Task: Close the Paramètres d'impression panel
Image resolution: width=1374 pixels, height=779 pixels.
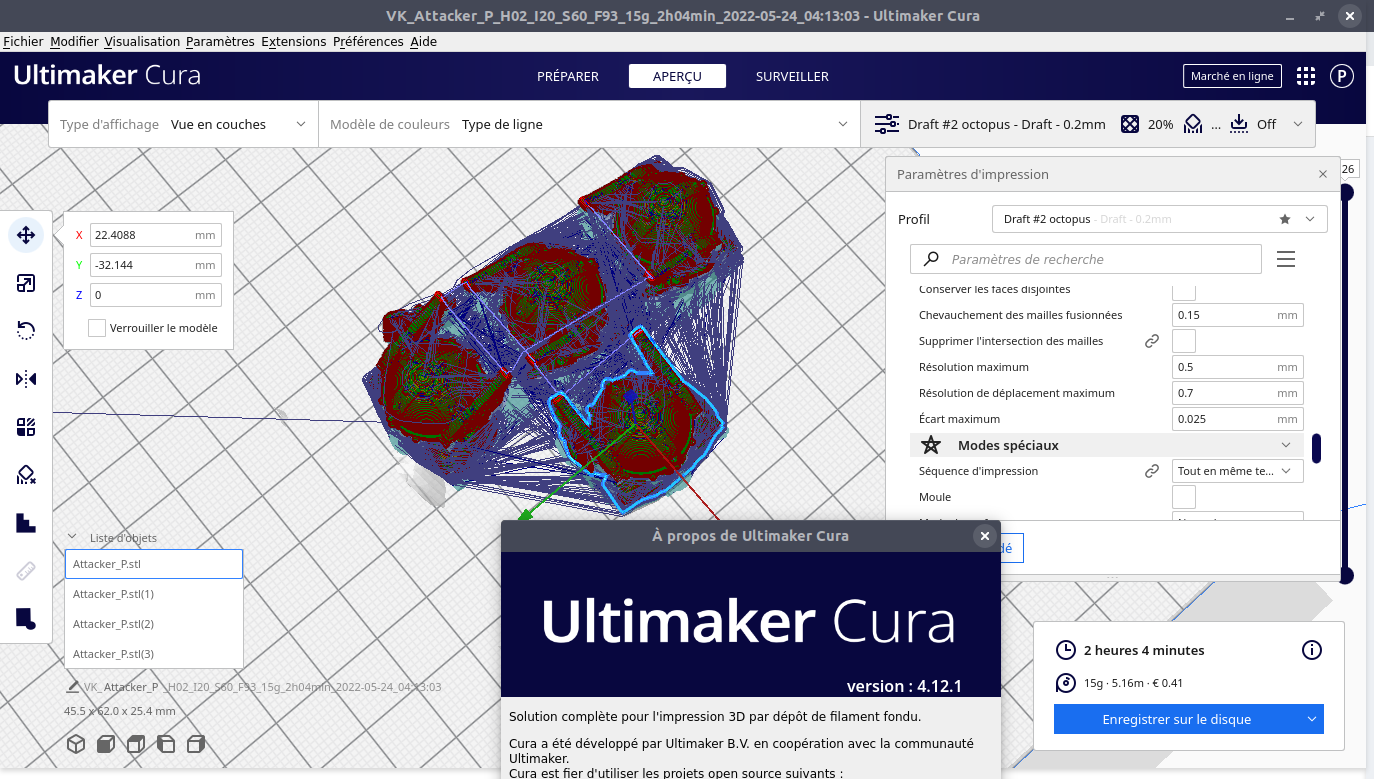Action: click(1323, 174)
